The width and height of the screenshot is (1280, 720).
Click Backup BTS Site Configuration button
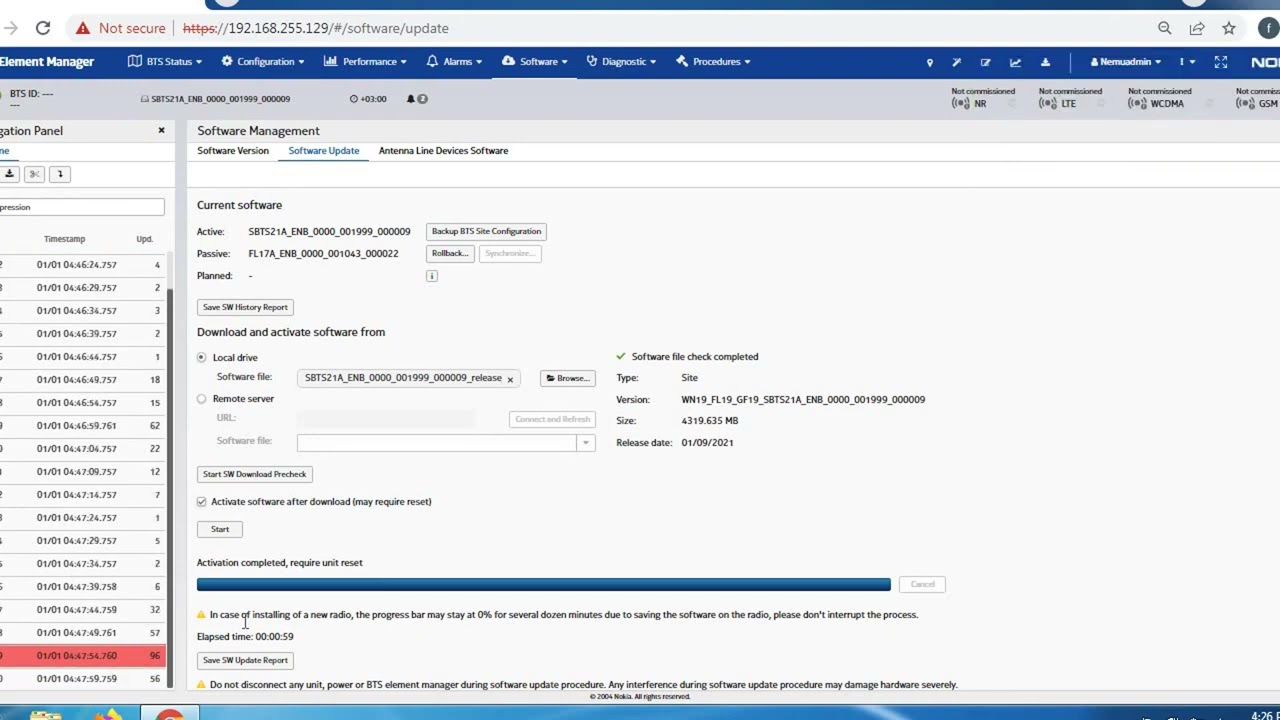coord(486,232)
